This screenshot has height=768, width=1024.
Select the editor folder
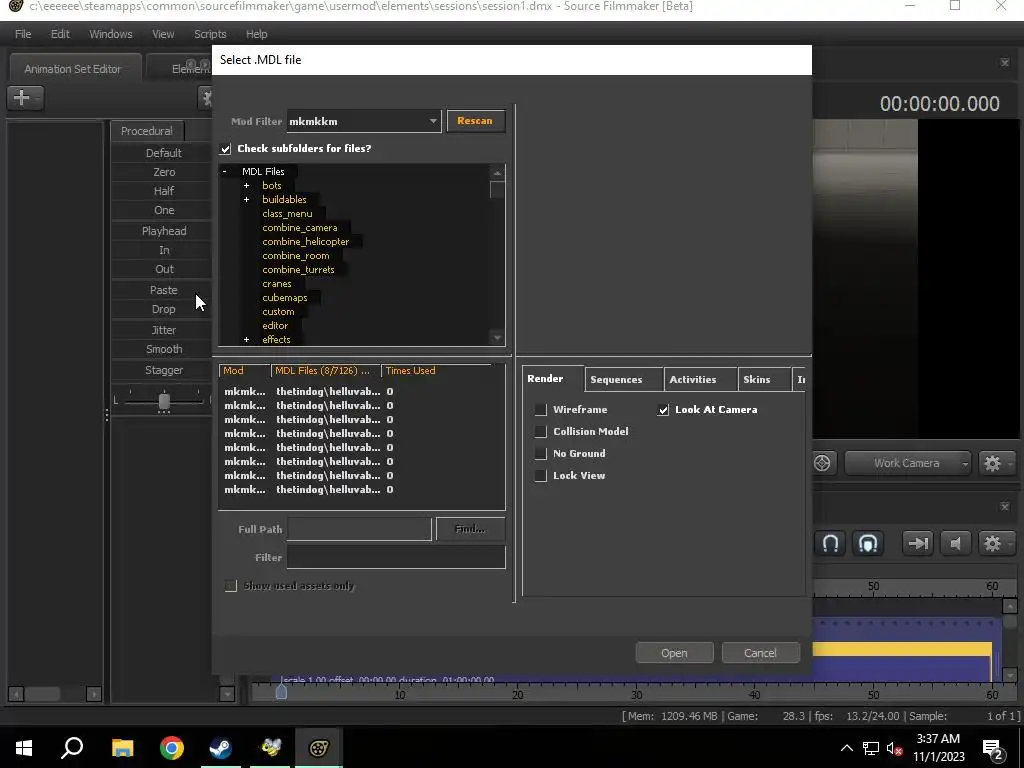pyautogui.click(x=275, y=326)
